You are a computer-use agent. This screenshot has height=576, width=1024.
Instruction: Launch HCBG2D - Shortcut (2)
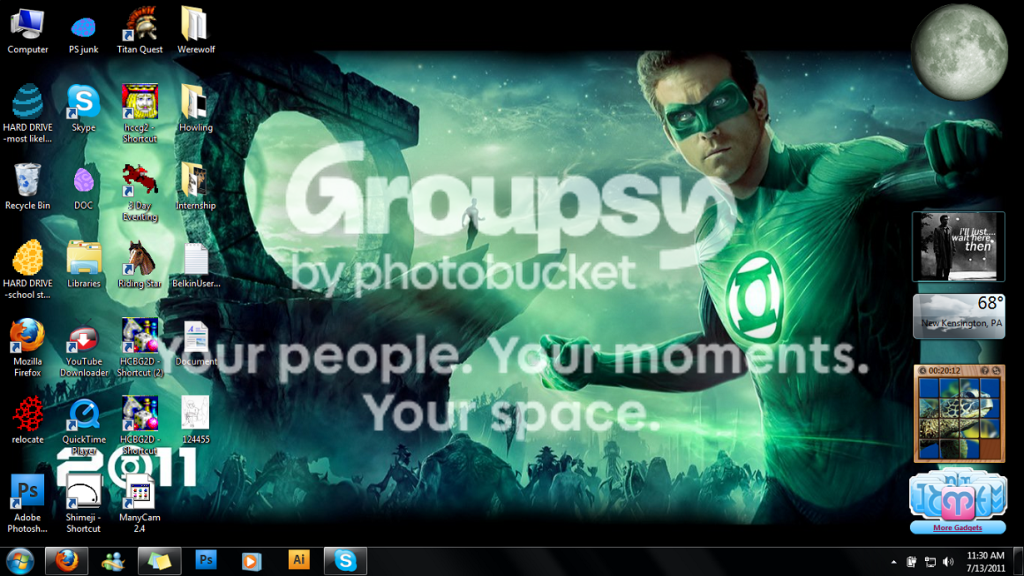(140, 348)
